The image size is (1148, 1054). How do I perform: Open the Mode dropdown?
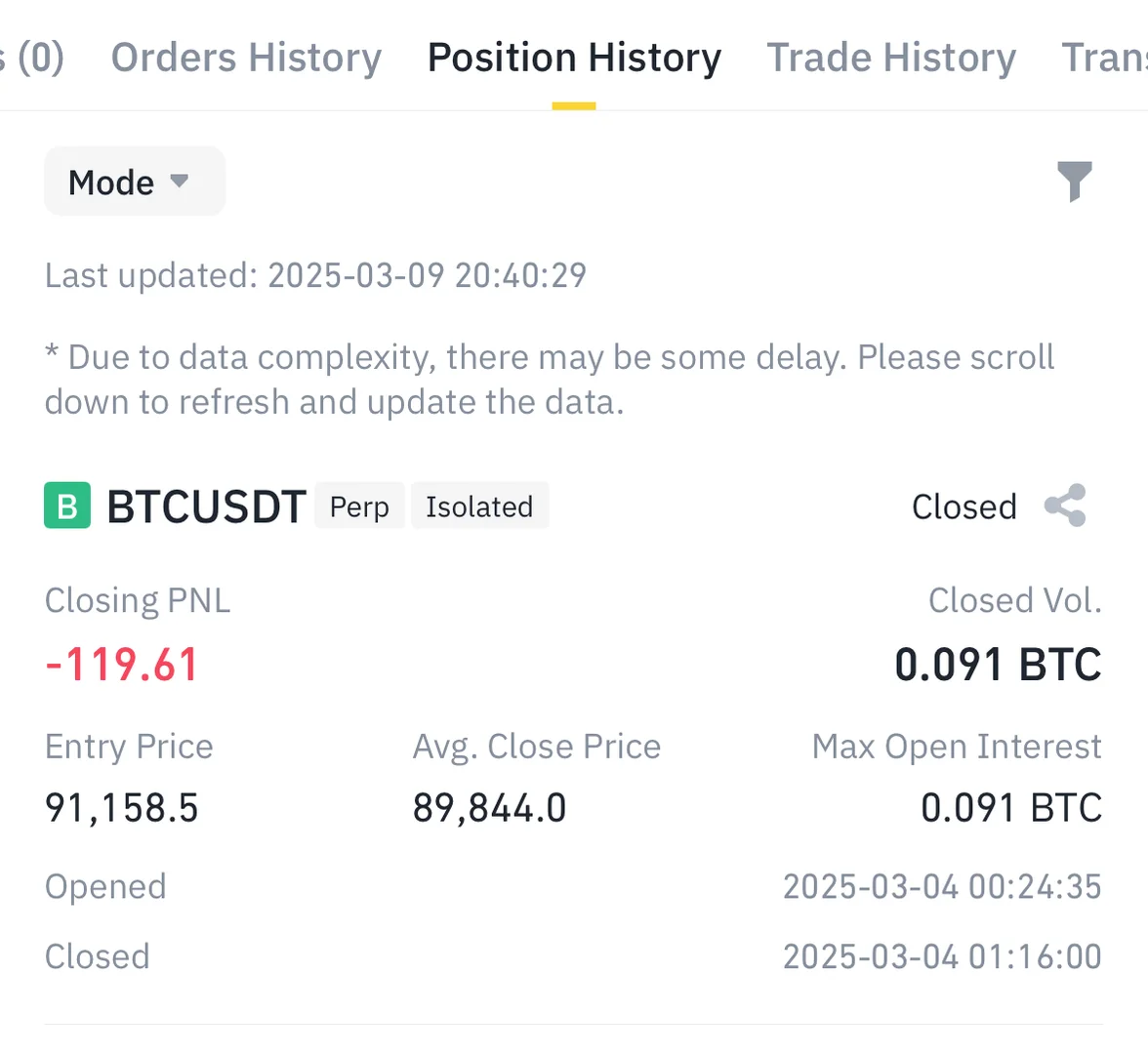tap(134, 182)
